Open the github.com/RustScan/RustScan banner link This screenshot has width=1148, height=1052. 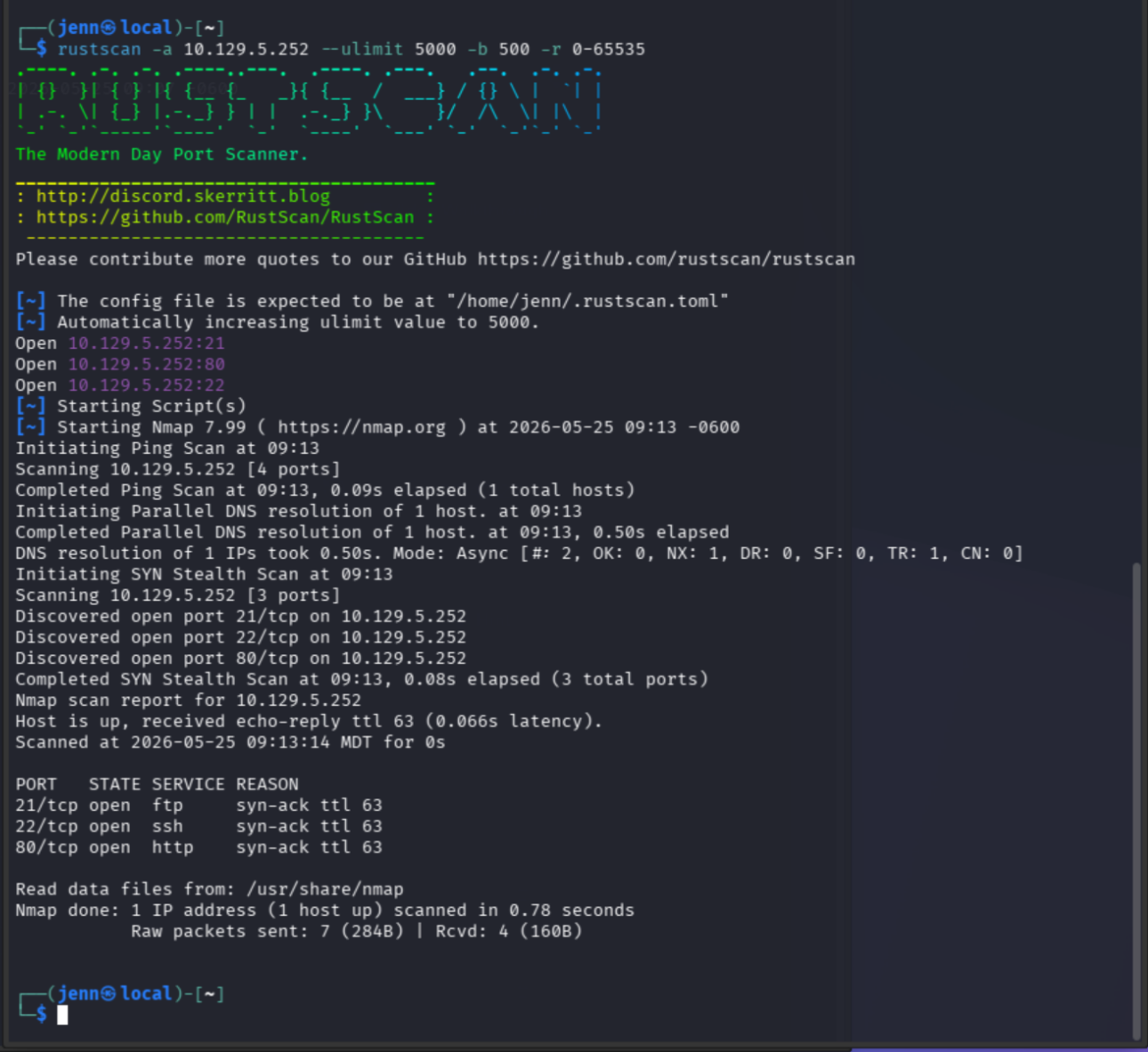[225, 217]
